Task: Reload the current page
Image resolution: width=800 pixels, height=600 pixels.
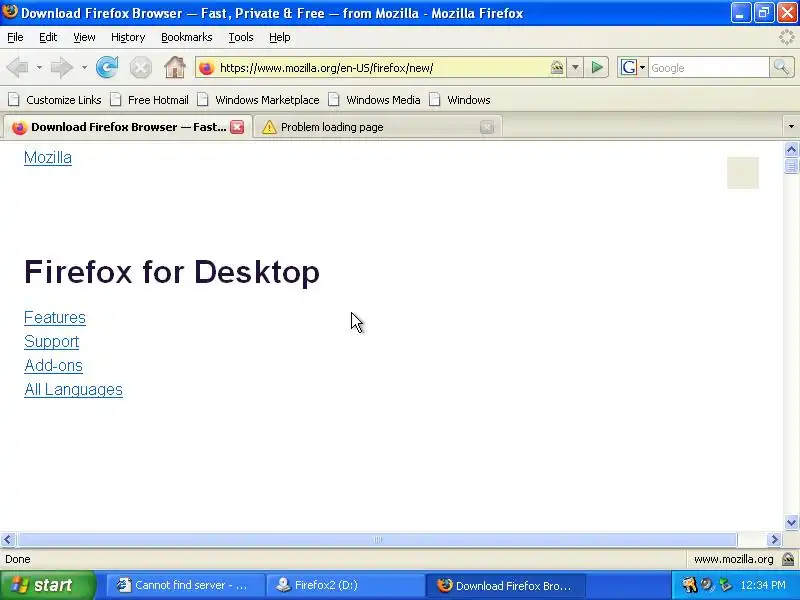Action: 107,67
